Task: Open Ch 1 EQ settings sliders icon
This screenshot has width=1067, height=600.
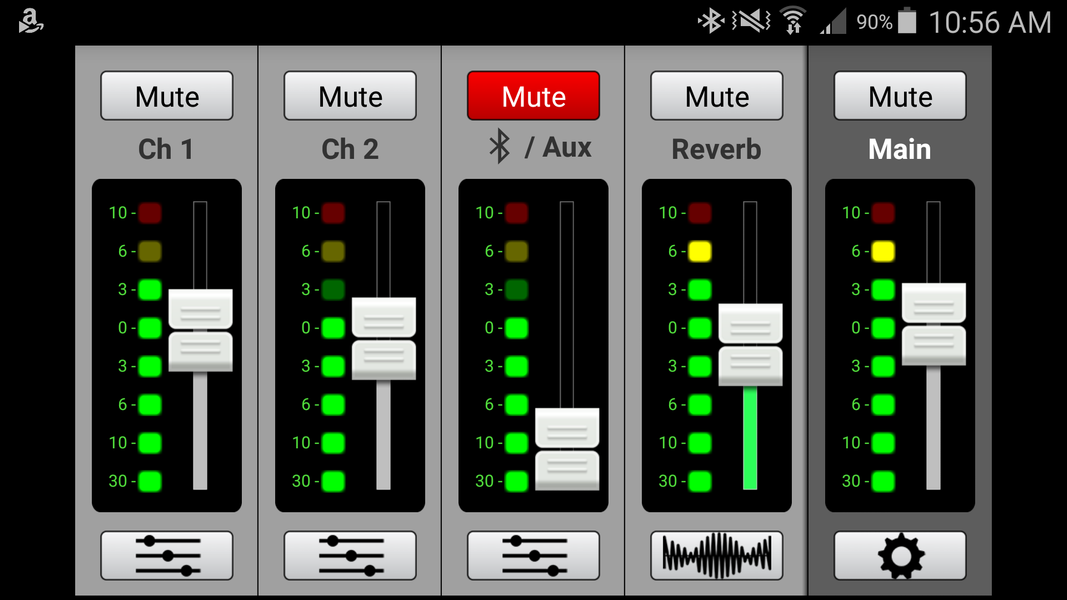Action: [167, 555]
